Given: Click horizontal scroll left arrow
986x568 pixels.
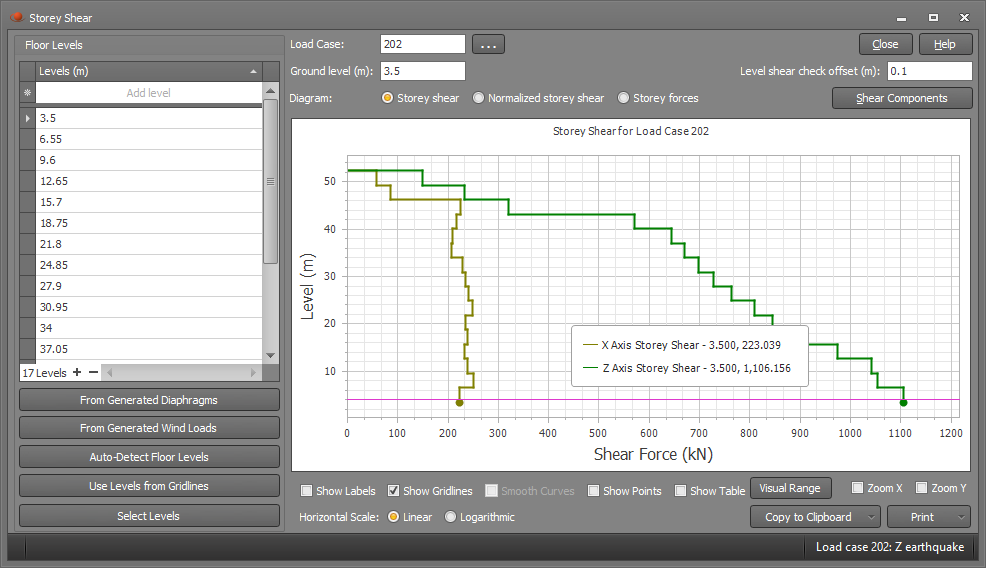Looking at the screenshot, I should (109, 372).
